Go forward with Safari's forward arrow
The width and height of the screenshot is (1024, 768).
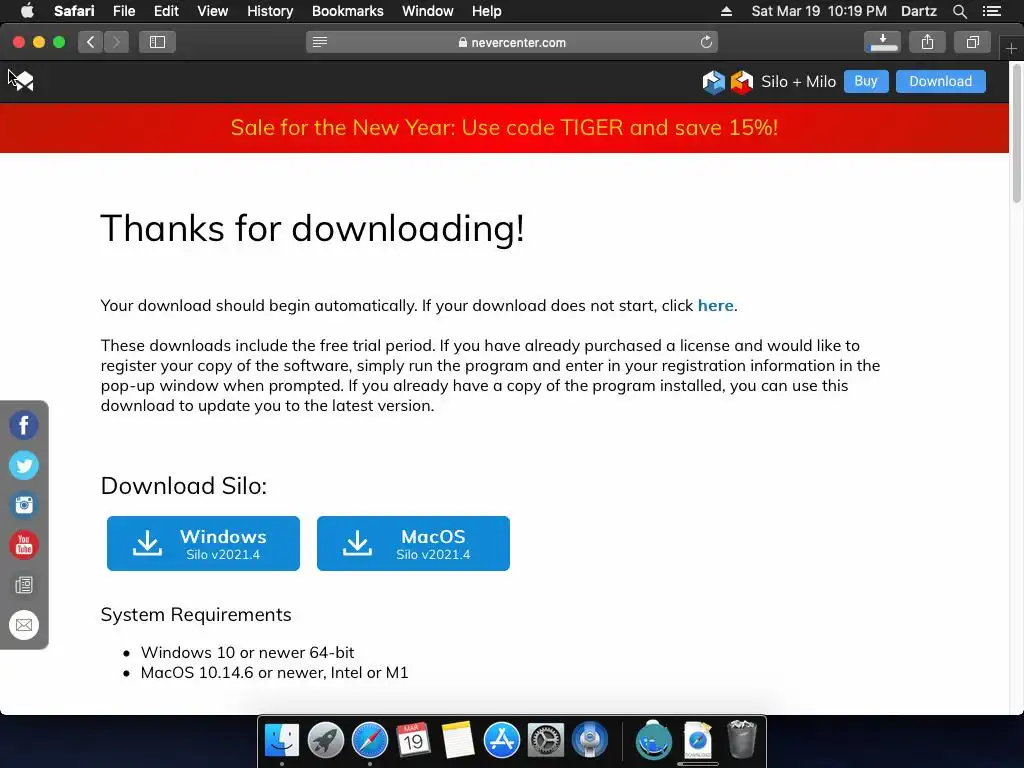click(116, 42)
